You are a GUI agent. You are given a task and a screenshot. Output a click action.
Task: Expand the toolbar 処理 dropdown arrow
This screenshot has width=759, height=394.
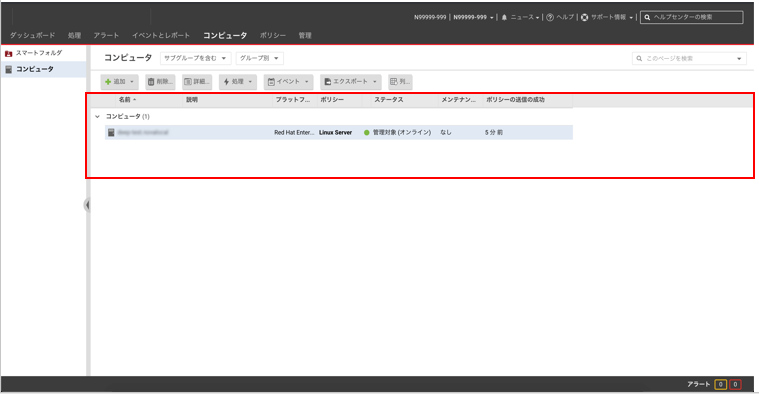pos(250,82)
